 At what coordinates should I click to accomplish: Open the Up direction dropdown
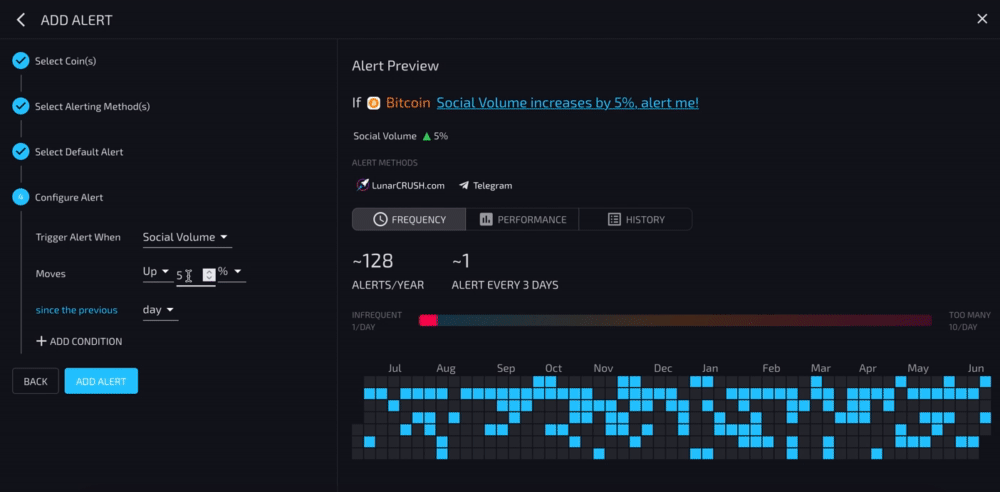coord(156,272)
